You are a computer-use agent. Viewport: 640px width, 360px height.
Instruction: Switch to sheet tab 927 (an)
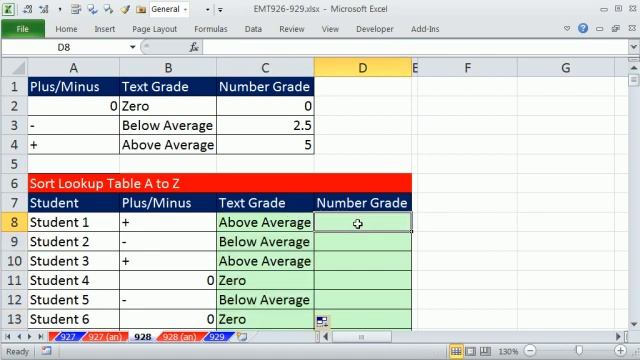coord(105,337)
